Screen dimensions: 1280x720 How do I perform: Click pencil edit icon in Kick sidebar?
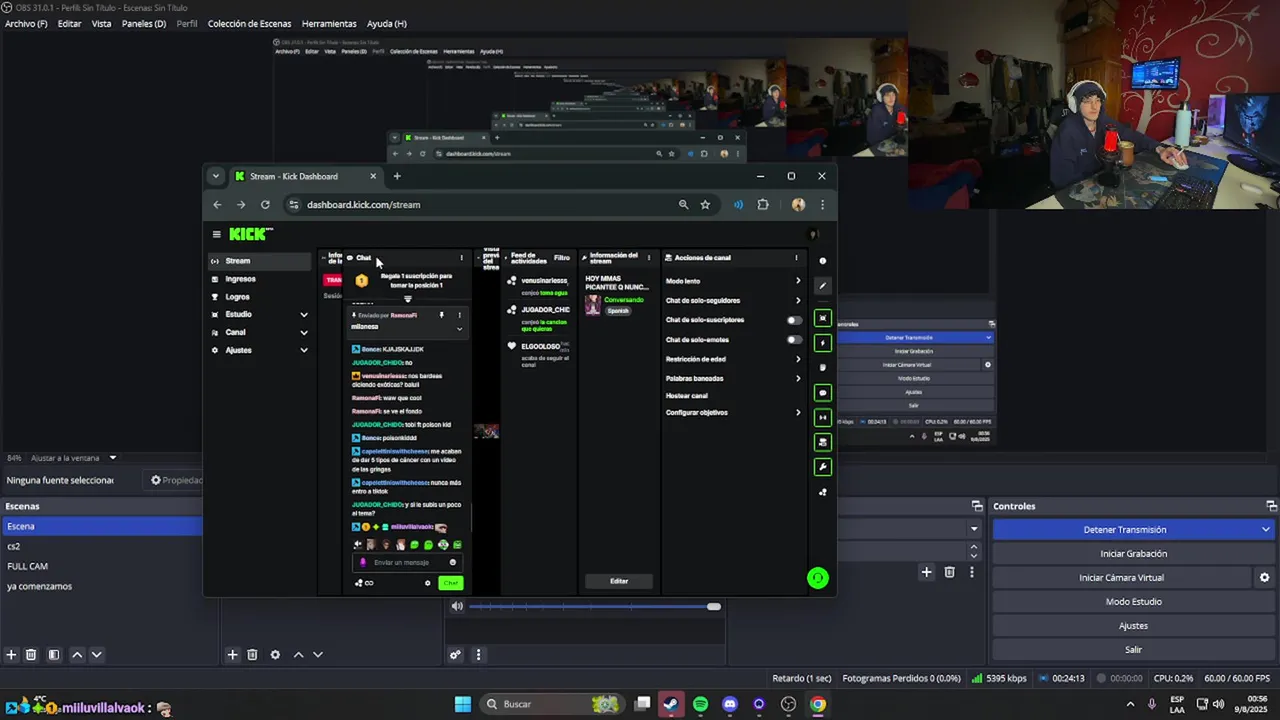[x=823, y=286]
